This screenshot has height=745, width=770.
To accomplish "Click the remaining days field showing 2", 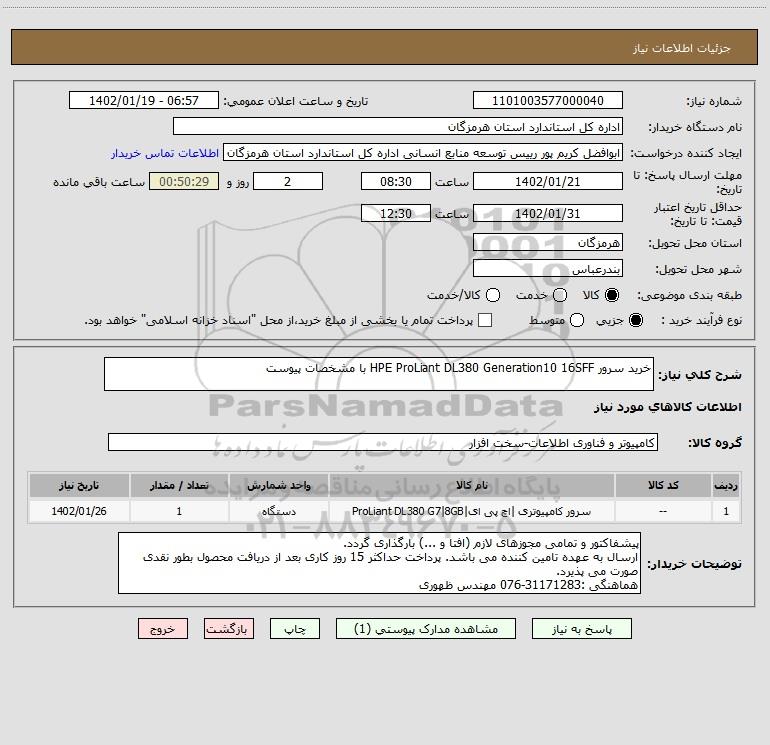I will 288,181.
